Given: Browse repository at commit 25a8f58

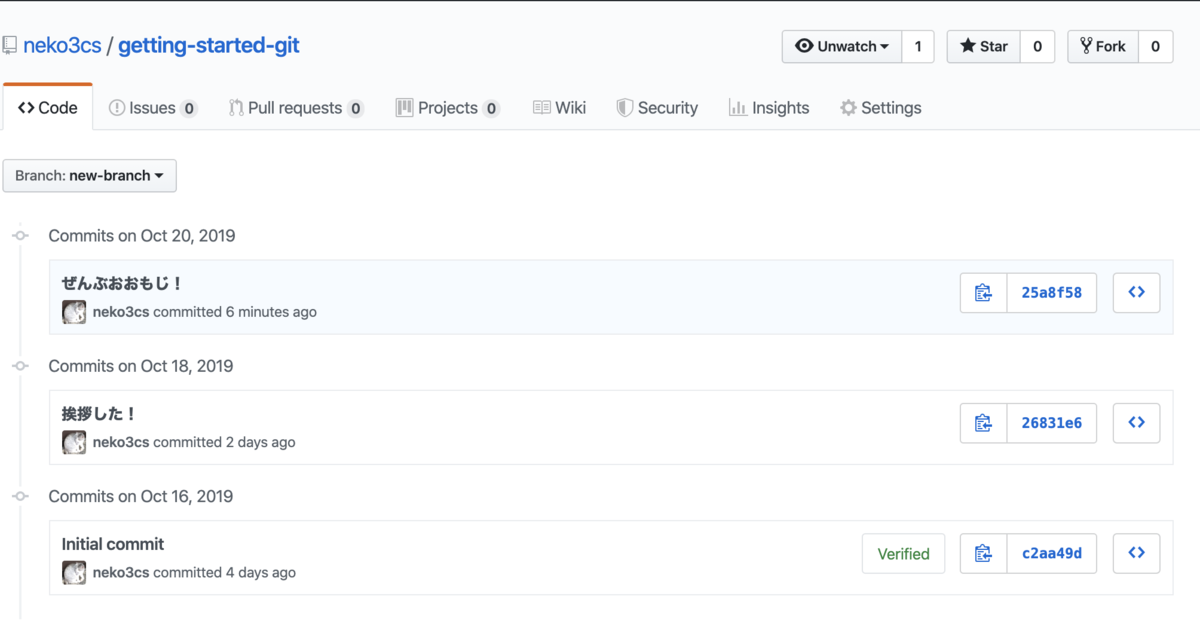Looking at the screenshot, I should (x=1136, y=293).
